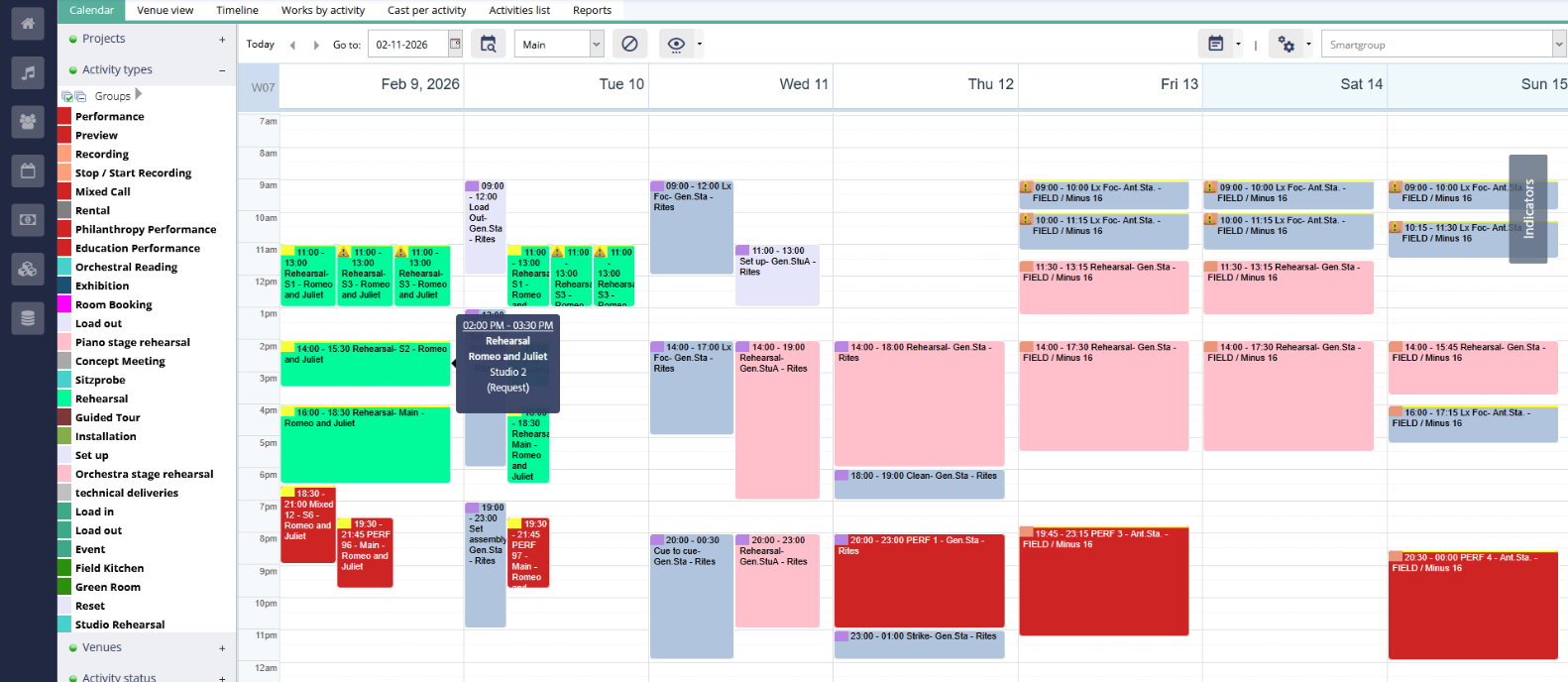
Task: Uncheck all activity types icon
Action: point(80,96)
